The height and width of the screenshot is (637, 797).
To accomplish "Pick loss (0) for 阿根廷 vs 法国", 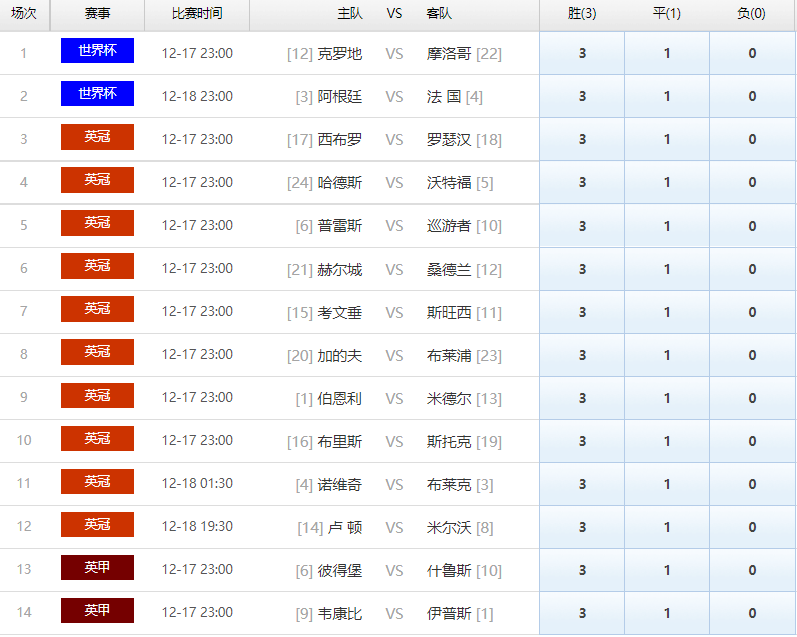I will (x=752, y=97).
